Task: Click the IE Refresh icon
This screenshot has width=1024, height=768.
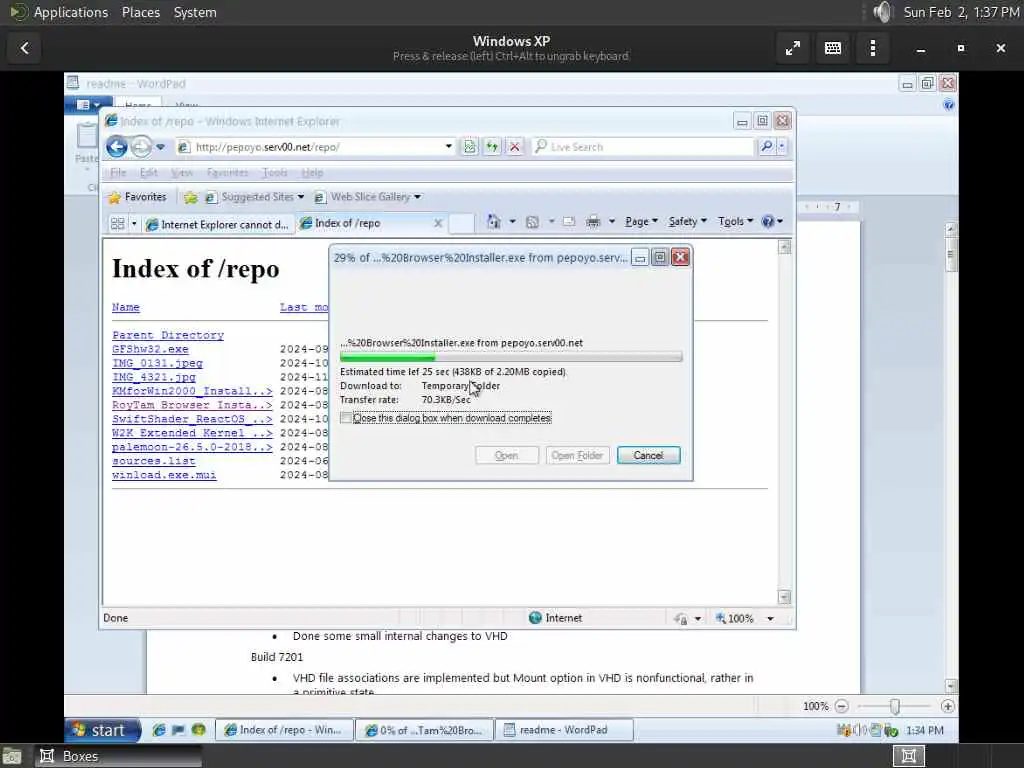Action: (x=492, y=147)
